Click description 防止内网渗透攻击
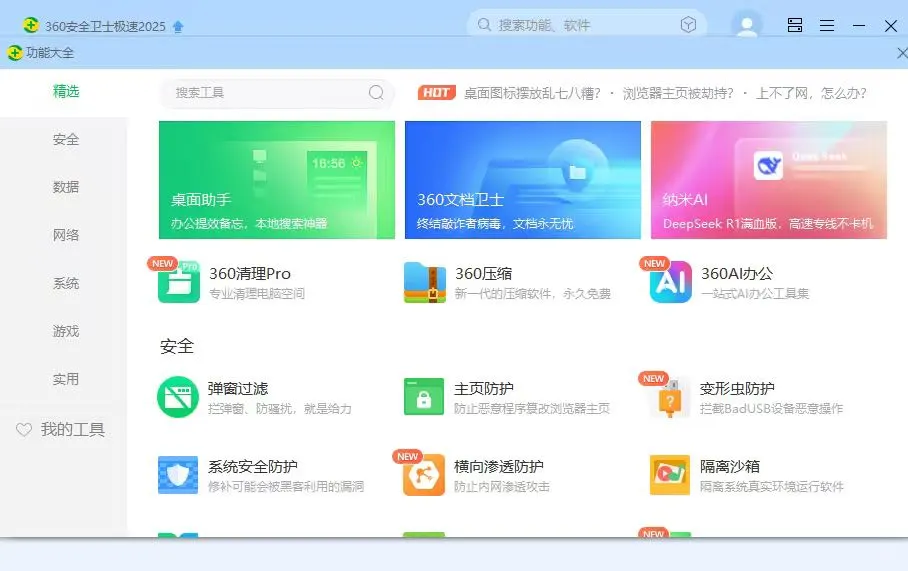This screenshot has height=571, width=908. click(502, 486)
